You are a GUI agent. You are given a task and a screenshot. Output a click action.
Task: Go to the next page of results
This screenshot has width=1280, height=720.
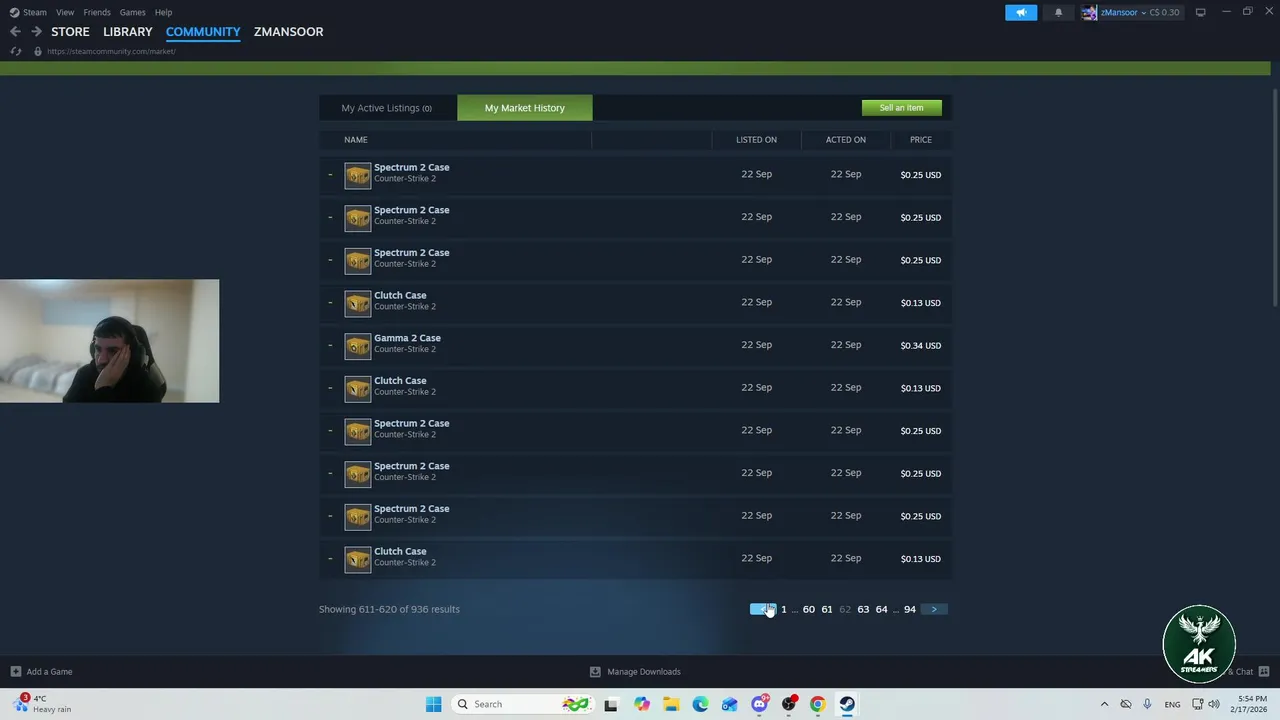(x=934, y=609)
